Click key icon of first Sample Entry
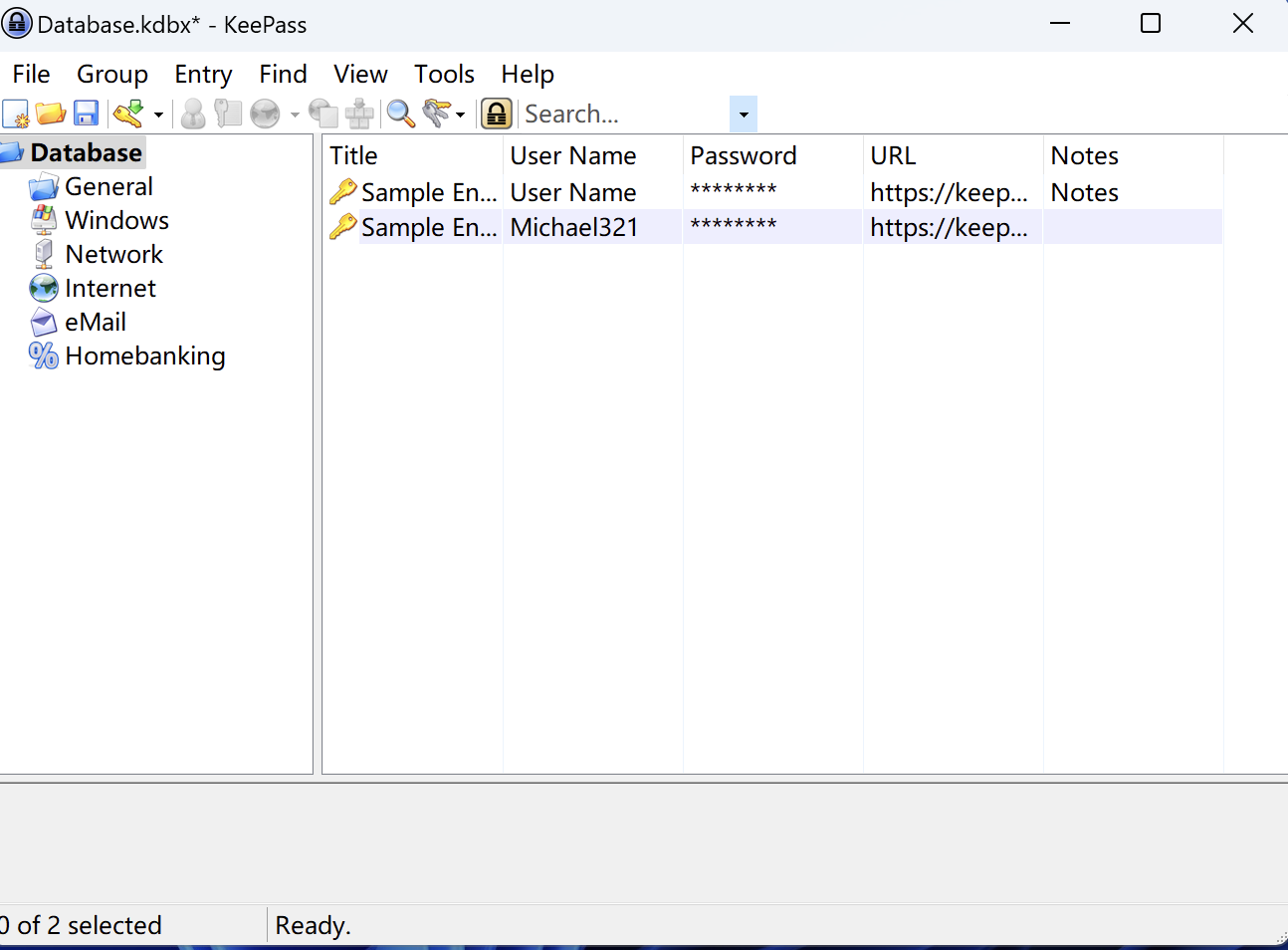 point(342,191)
